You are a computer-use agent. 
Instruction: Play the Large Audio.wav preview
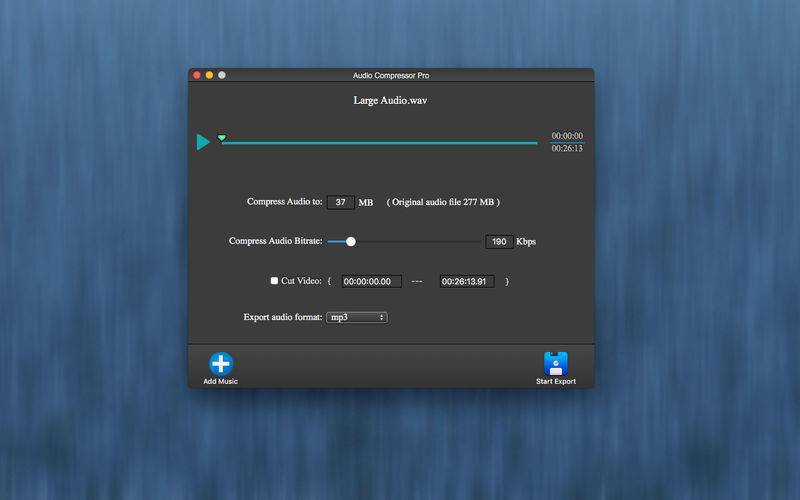coord(203,142)
